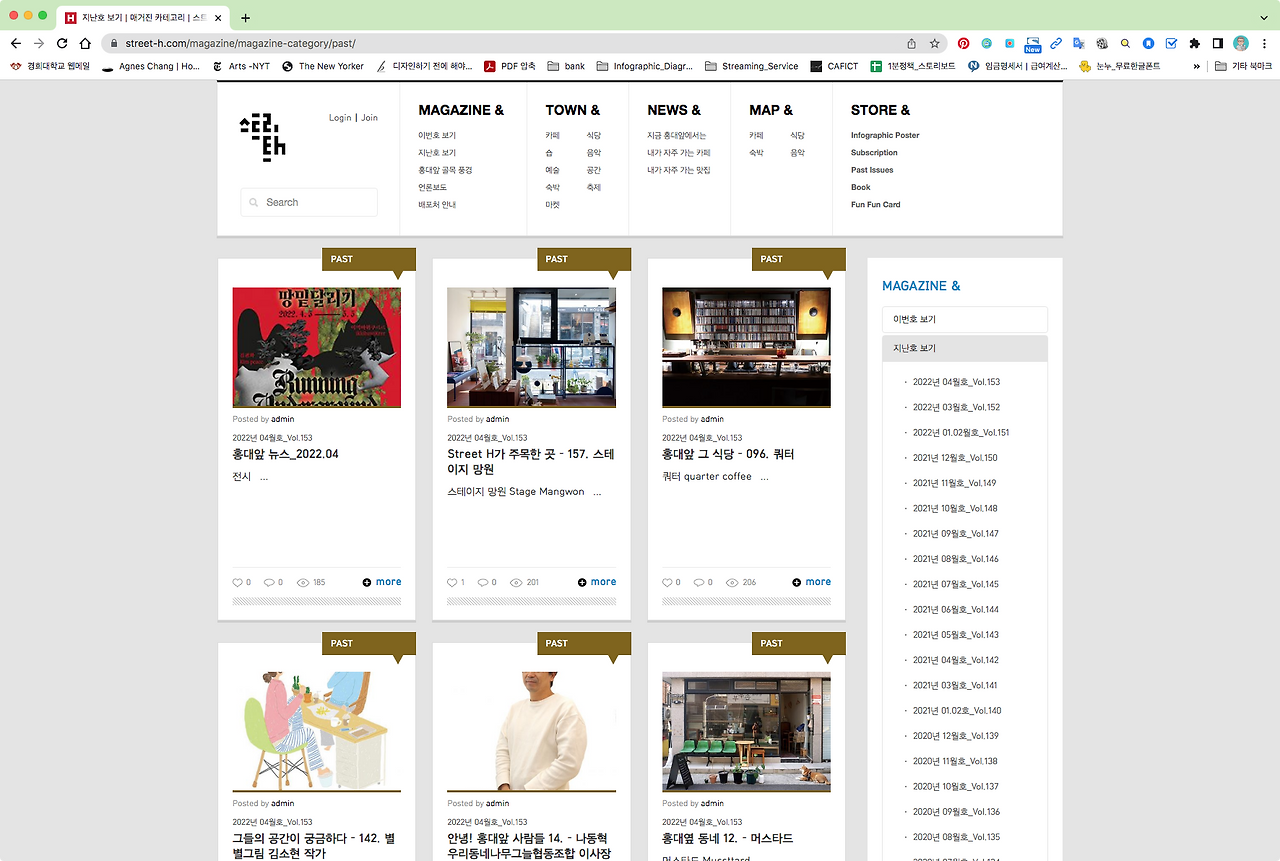This screenshot has width=1280, height=861.
Task: Open the Pinterest extension
Action: (x=963, y=44)
